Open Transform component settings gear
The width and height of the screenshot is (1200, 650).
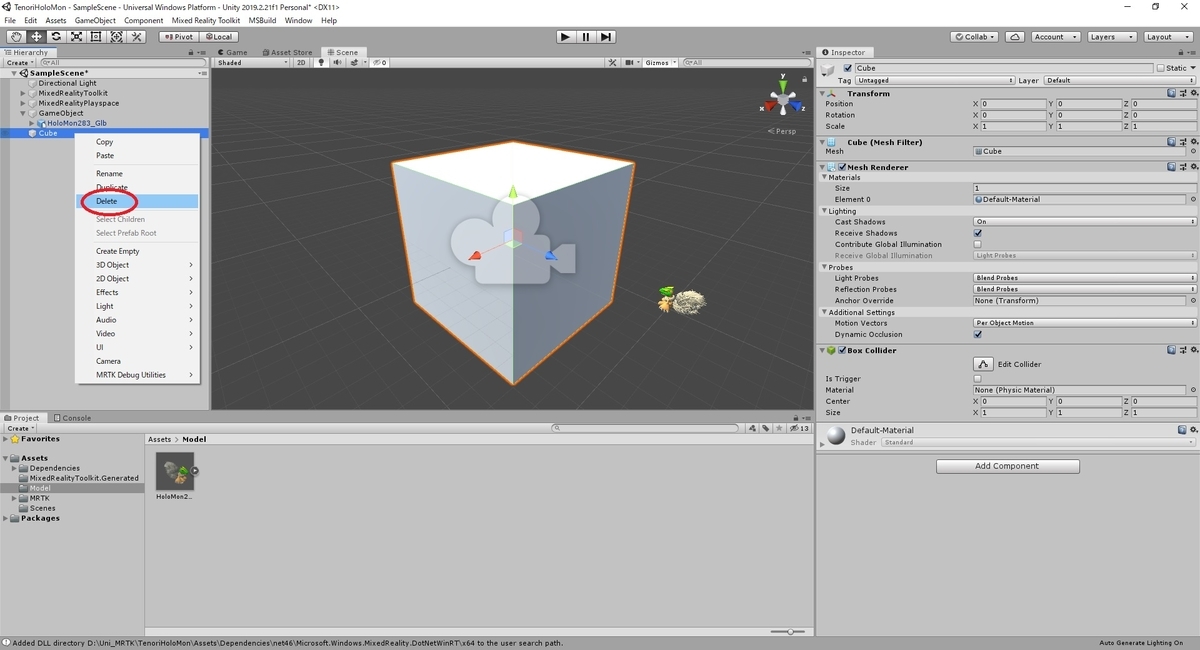click(1193, 93)
